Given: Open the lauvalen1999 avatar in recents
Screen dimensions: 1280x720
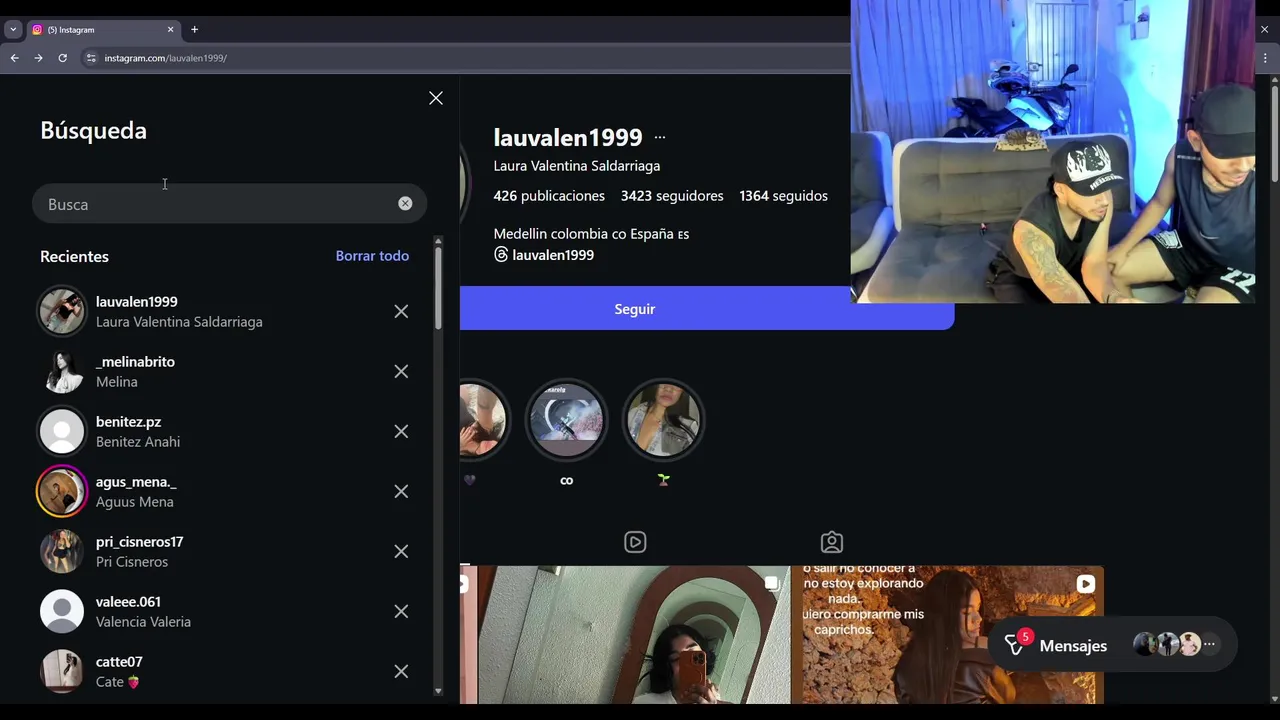Looking at the screenshot, I should click(x=62, y=312).
